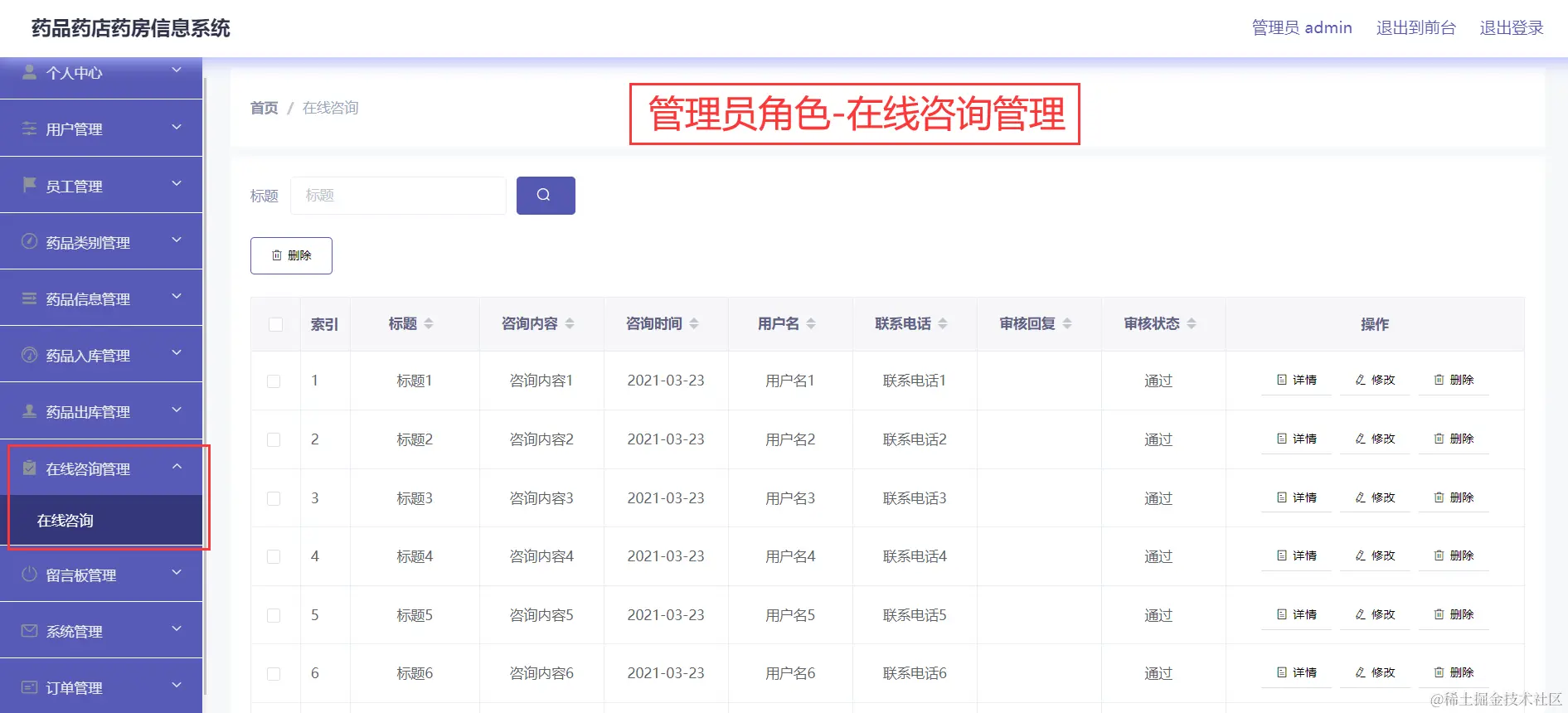Open the 订单管理 sidebar menu

101,687
